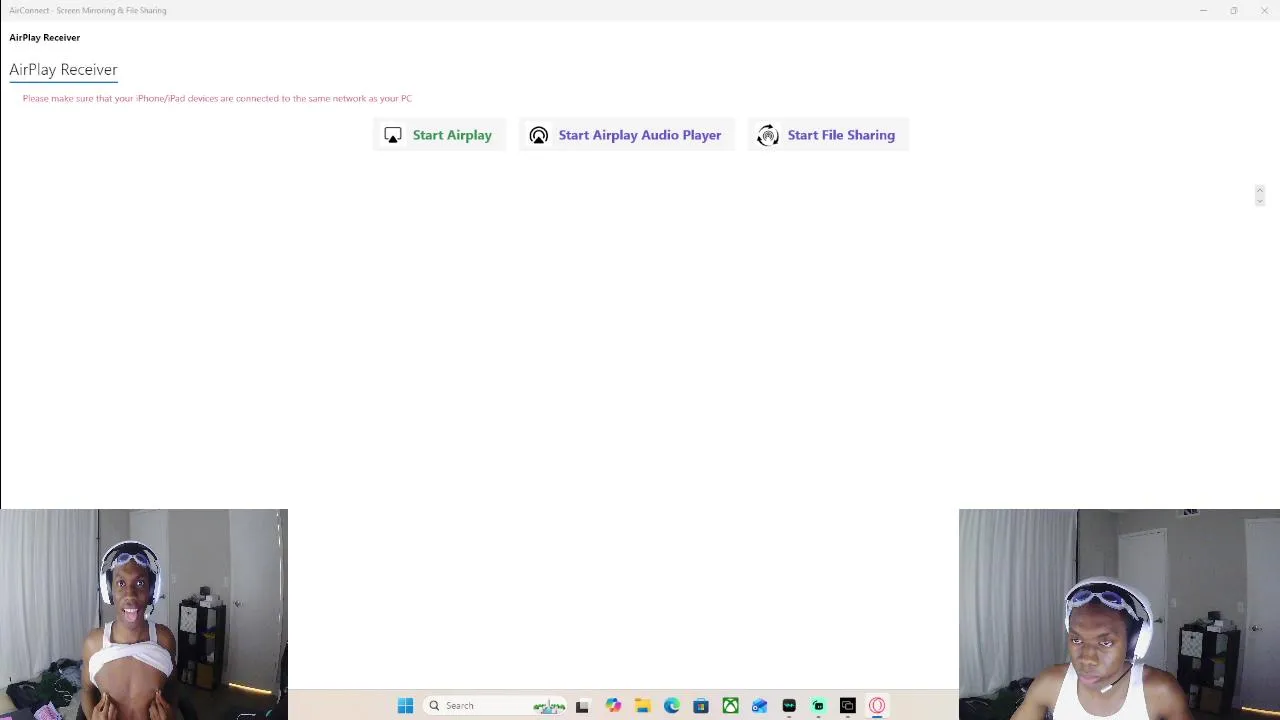
Task: Click the Start Airplay button
Action: pyautogui.click(x=439, y=135)
